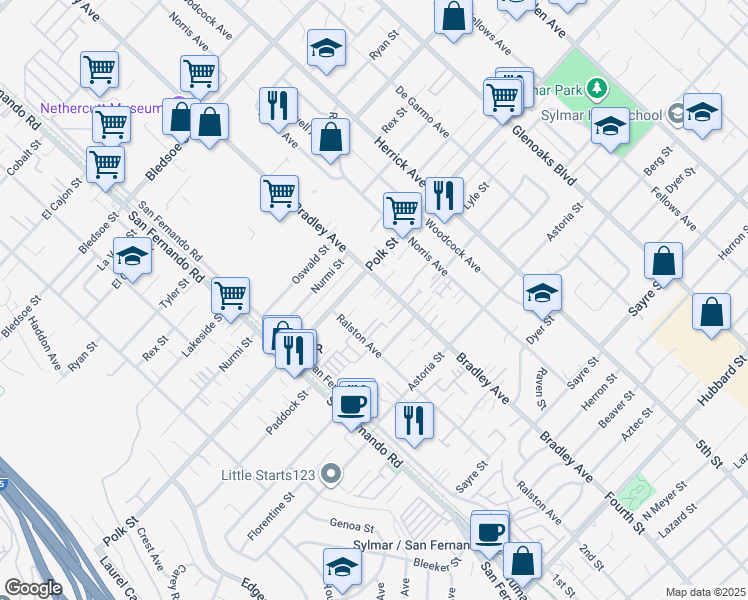Select the Cobalt St street label
The width and height of the screenshot is (748, 600).
click(x=24, y=158)
